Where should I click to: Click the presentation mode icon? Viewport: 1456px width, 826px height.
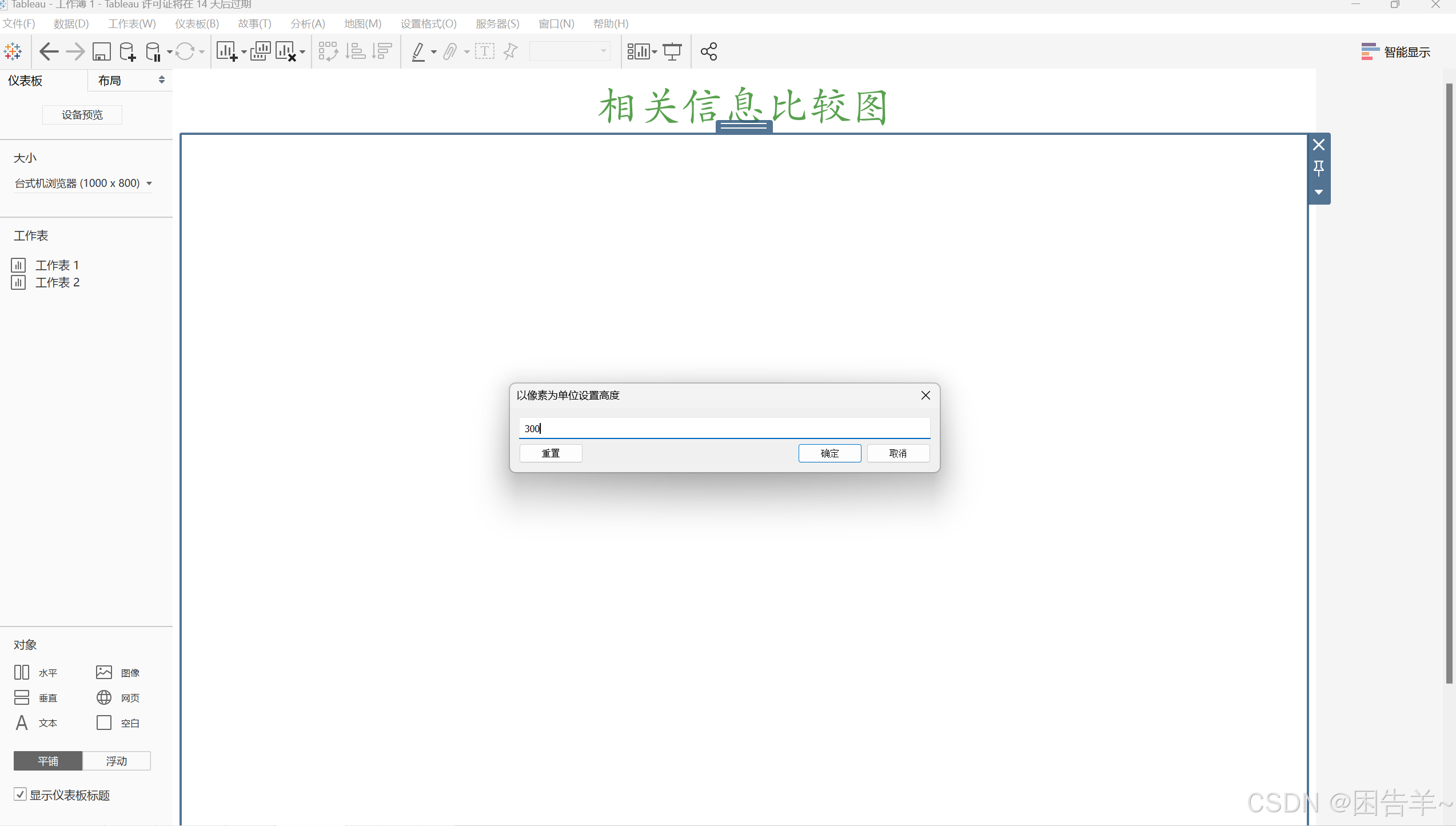click(672, 51)
